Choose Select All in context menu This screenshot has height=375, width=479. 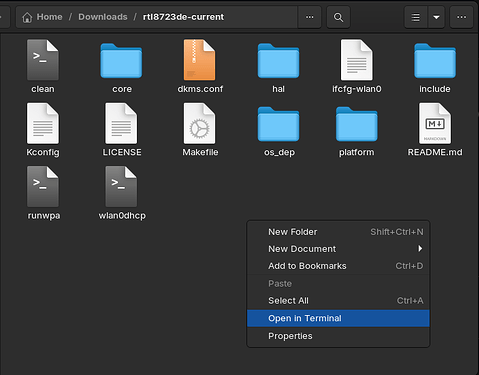click(x=338, y=301)
